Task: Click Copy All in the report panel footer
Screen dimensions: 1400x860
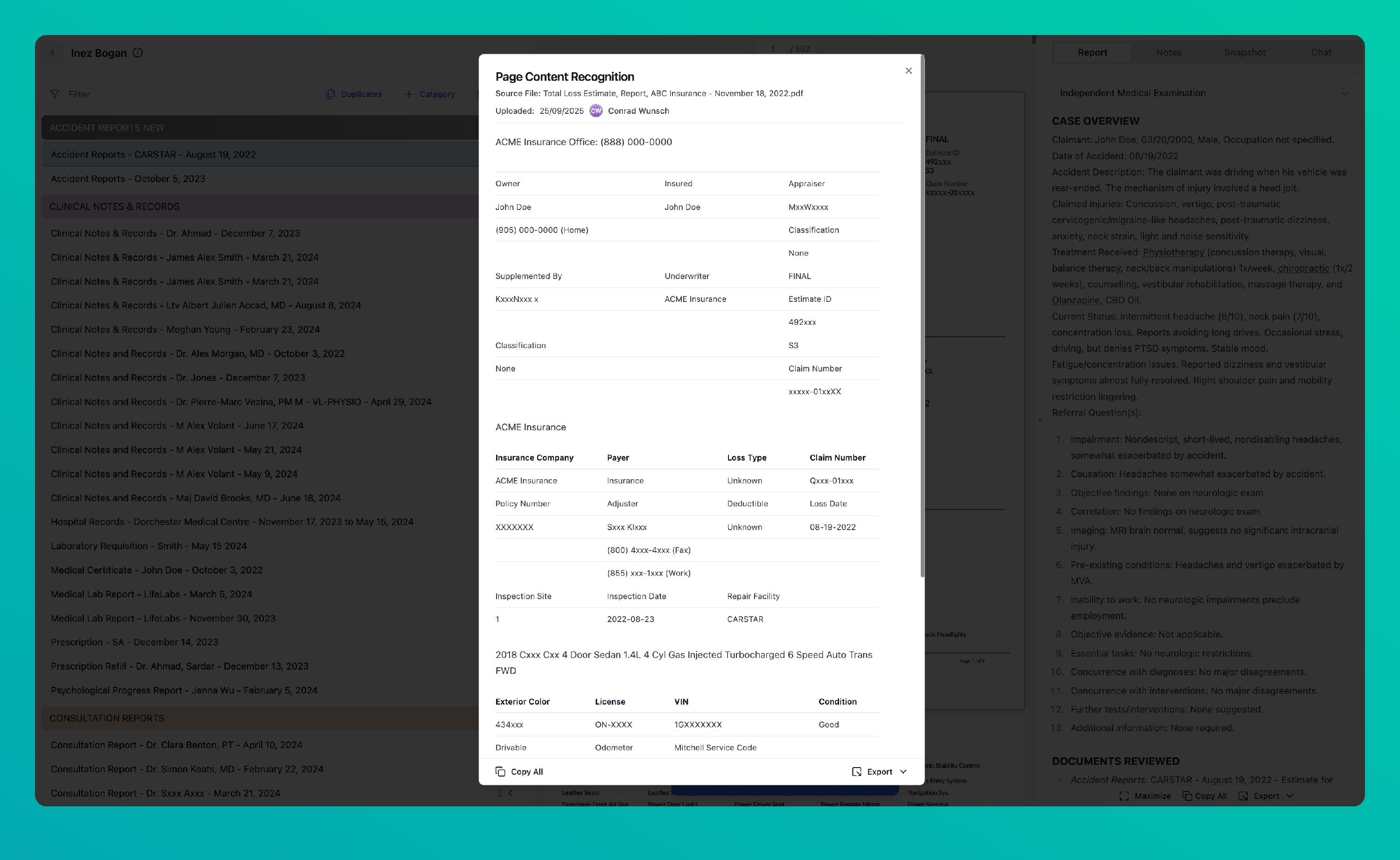Action: tap(1204, 796)
